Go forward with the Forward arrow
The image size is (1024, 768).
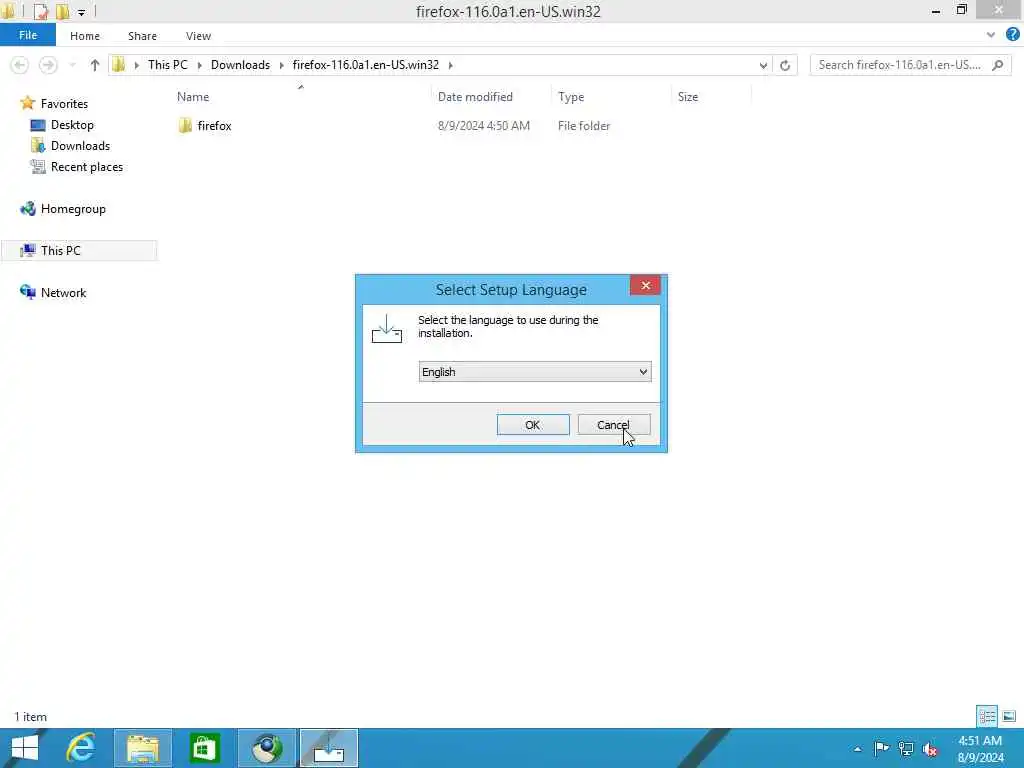[x=48, y=65]
